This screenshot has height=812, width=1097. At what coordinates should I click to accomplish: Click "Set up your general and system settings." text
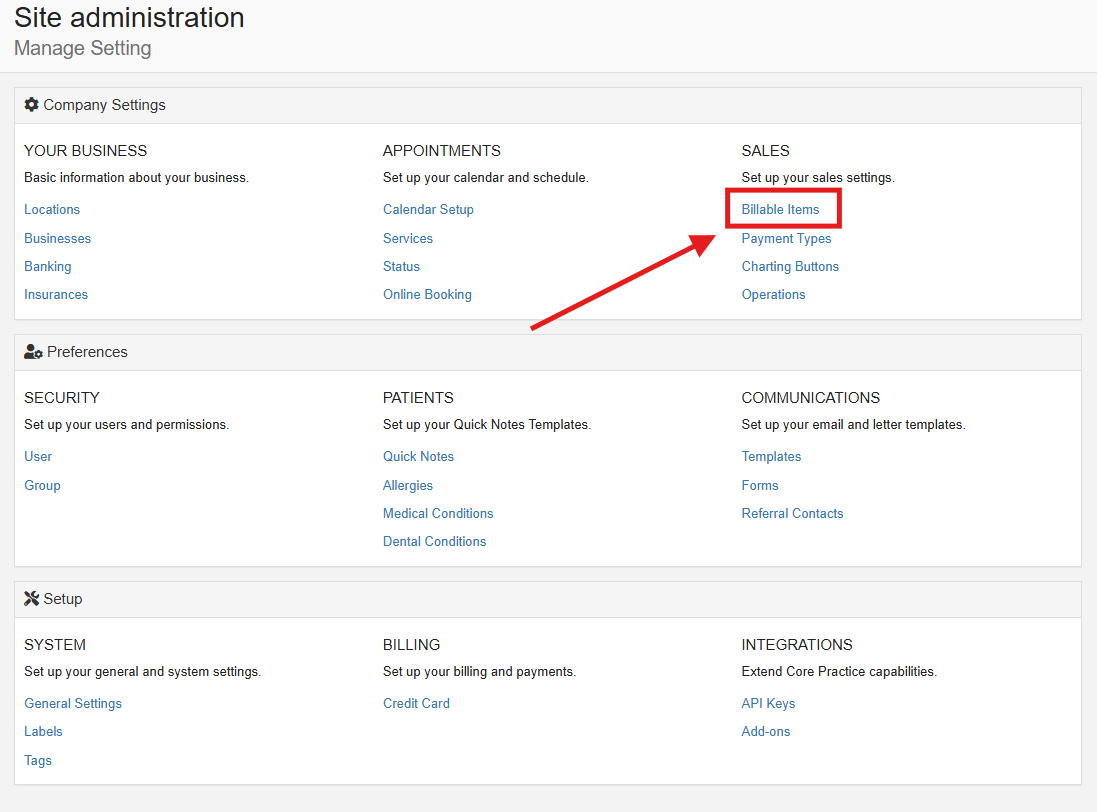[143, 671]
